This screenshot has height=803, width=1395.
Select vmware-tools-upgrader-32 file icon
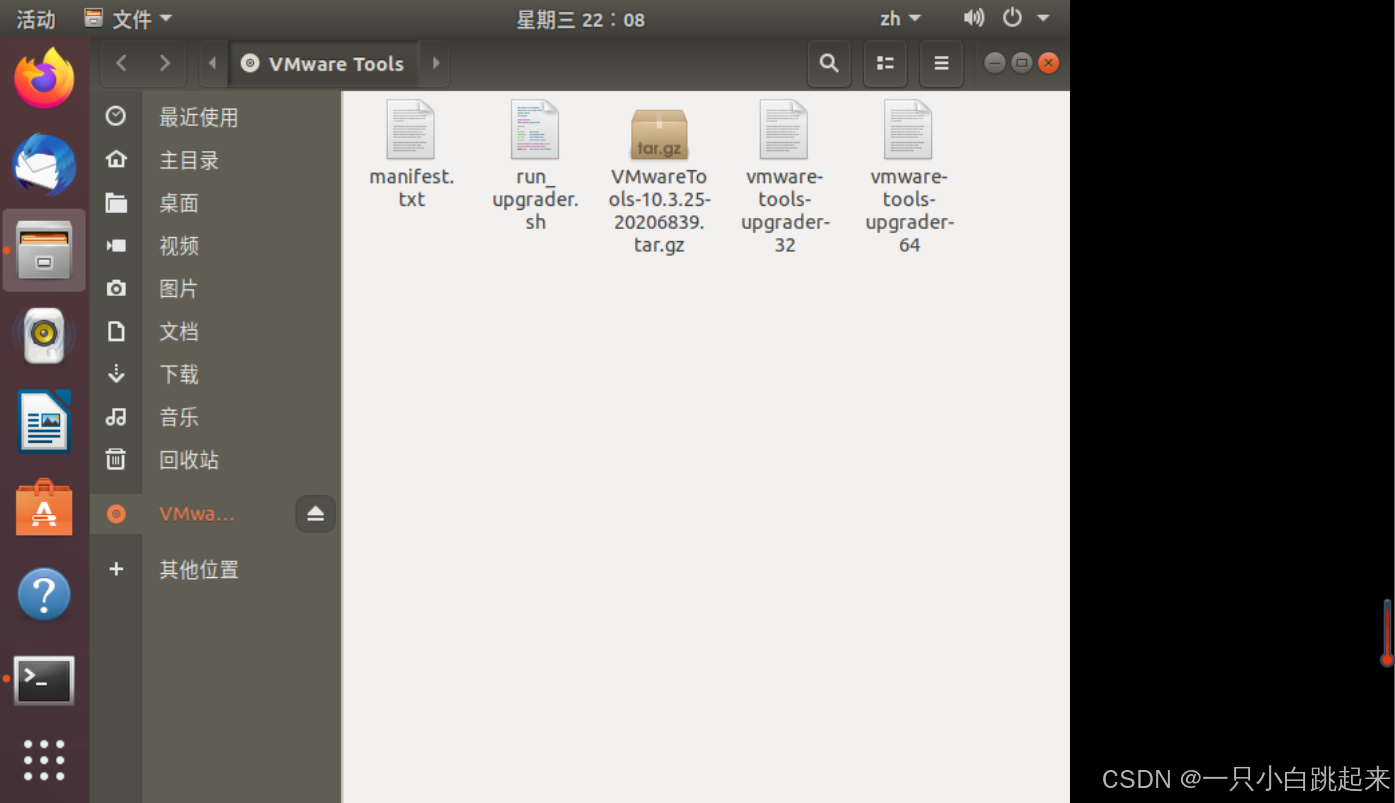784,129
